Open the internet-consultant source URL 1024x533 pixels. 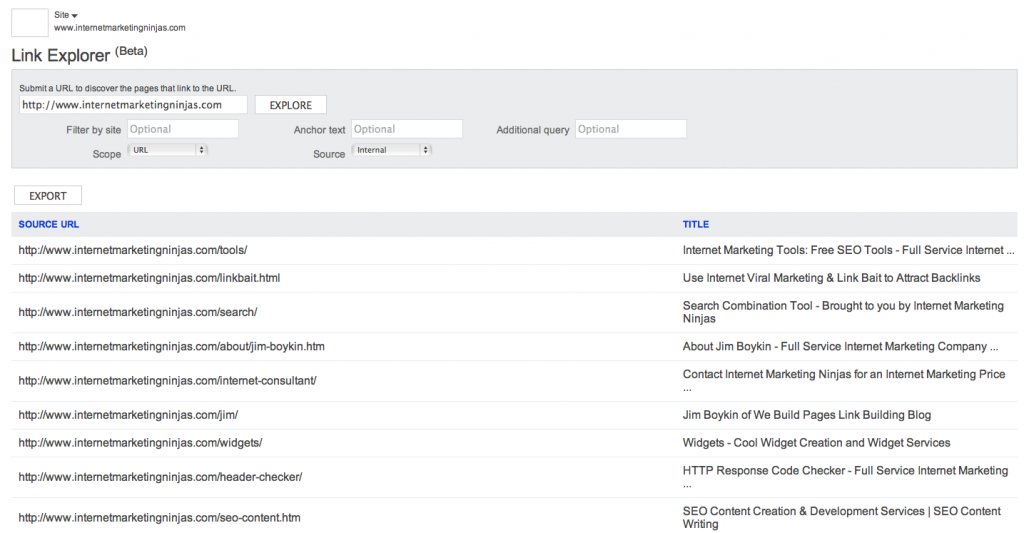point(167,381)
